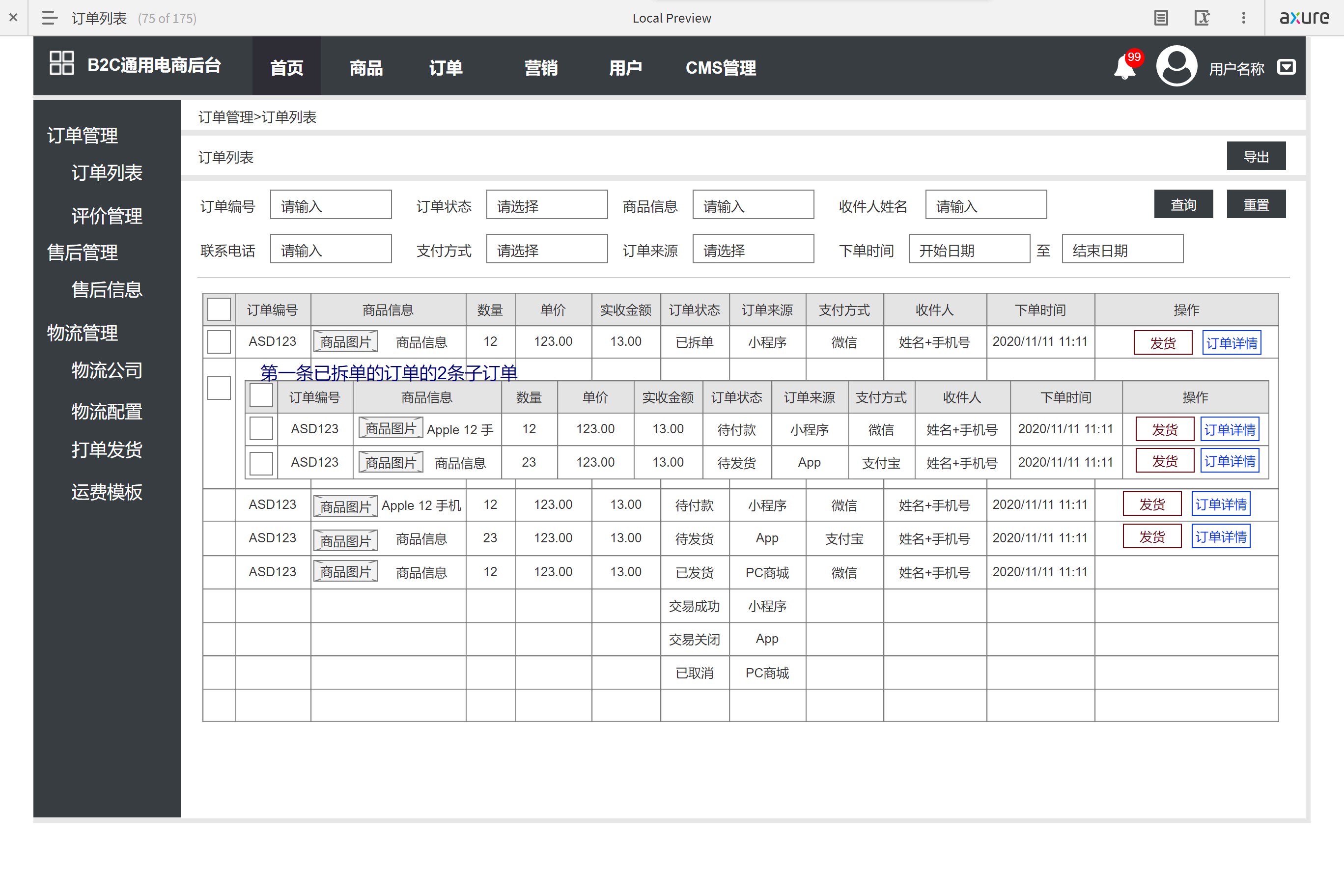The height and width of the screenshot is (896, 1344).
Task: Click the 交易关闭 status cell
Action: [694, 639]
